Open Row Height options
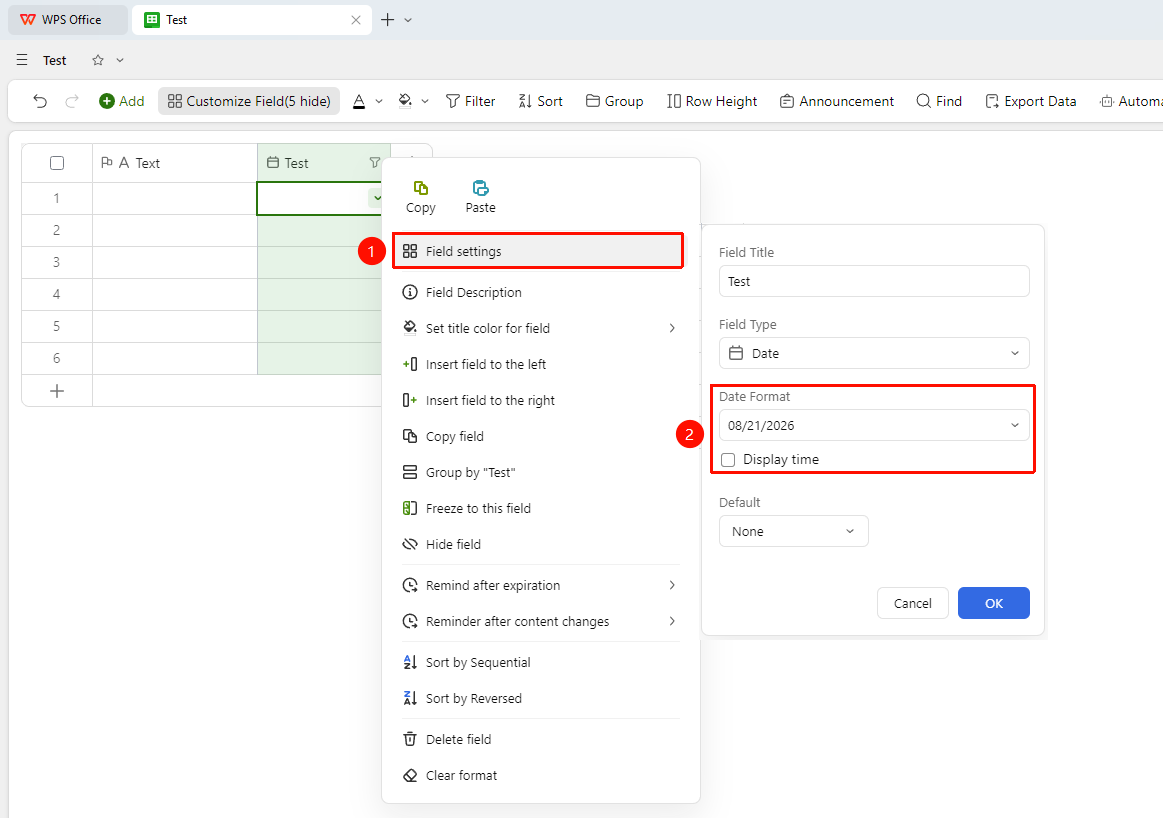1163x818 pixels. (712, 102)
